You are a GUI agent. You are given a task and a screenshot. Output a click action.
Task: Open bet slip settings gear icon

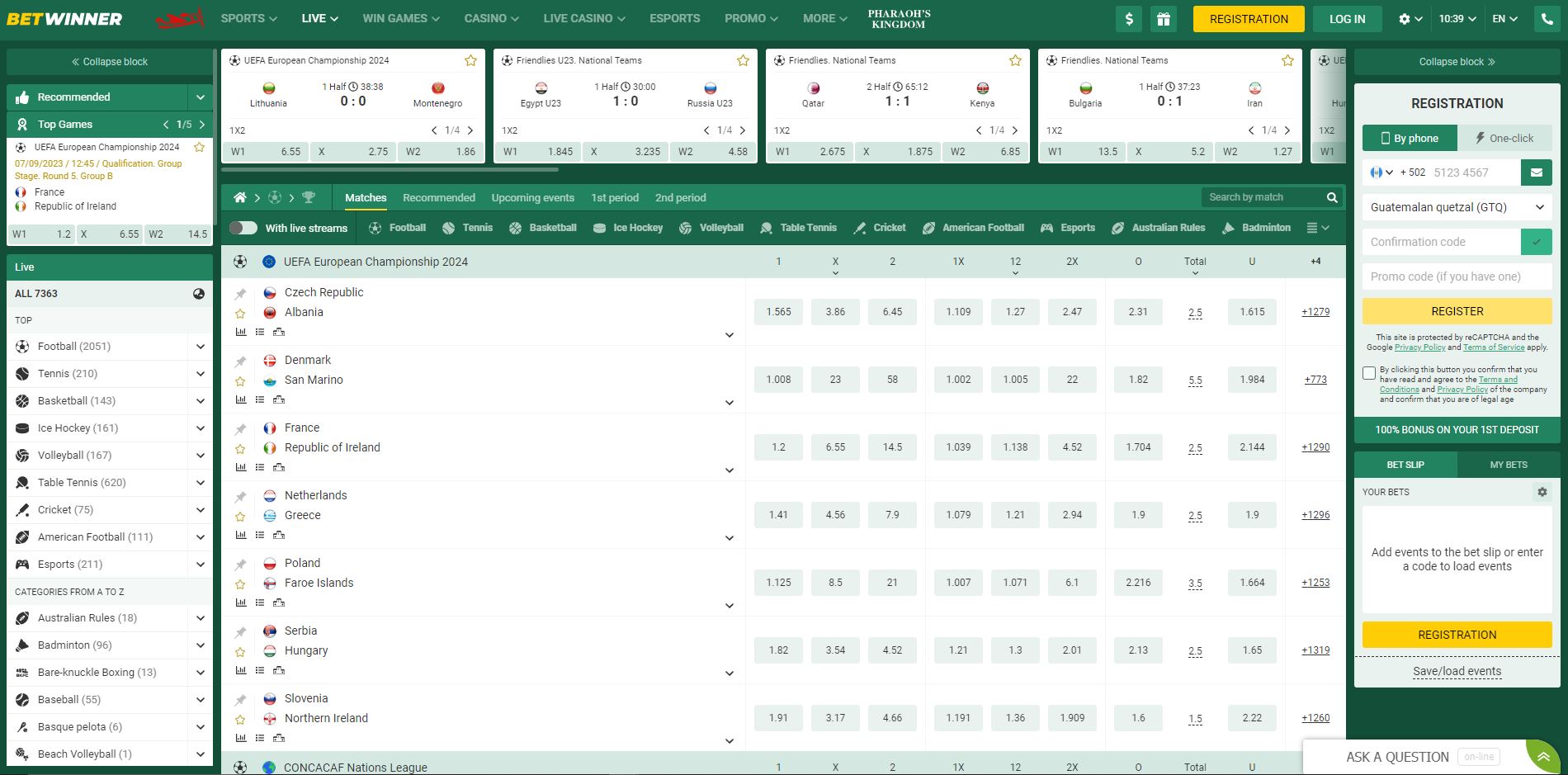click(x=1542, y=492)
